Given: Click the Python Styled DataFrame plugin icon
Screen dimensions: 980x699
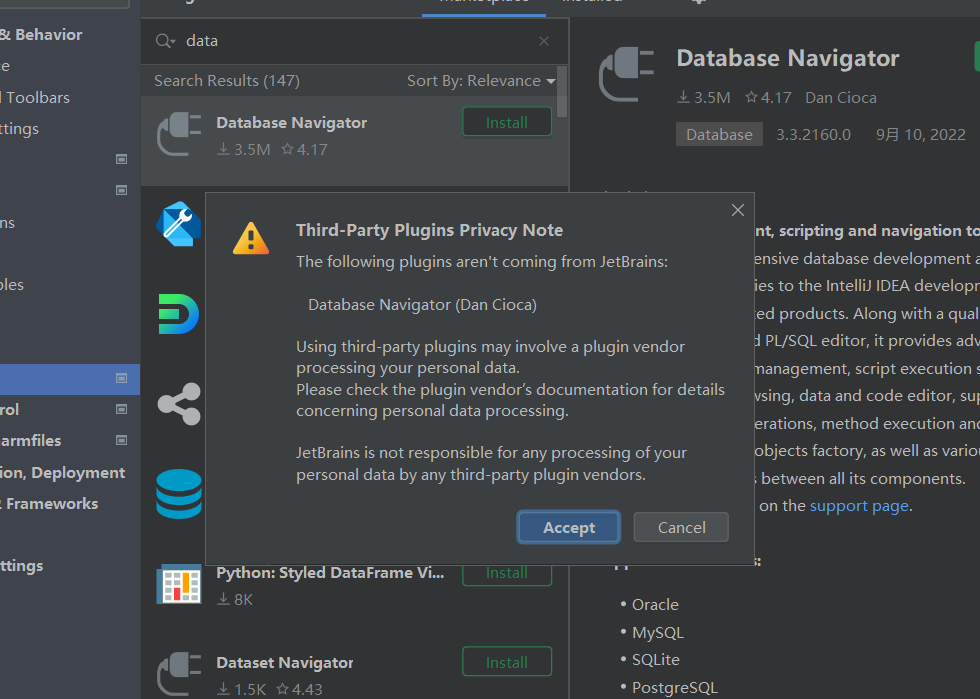Looking at the screenshot, I should tap(180, 584).
